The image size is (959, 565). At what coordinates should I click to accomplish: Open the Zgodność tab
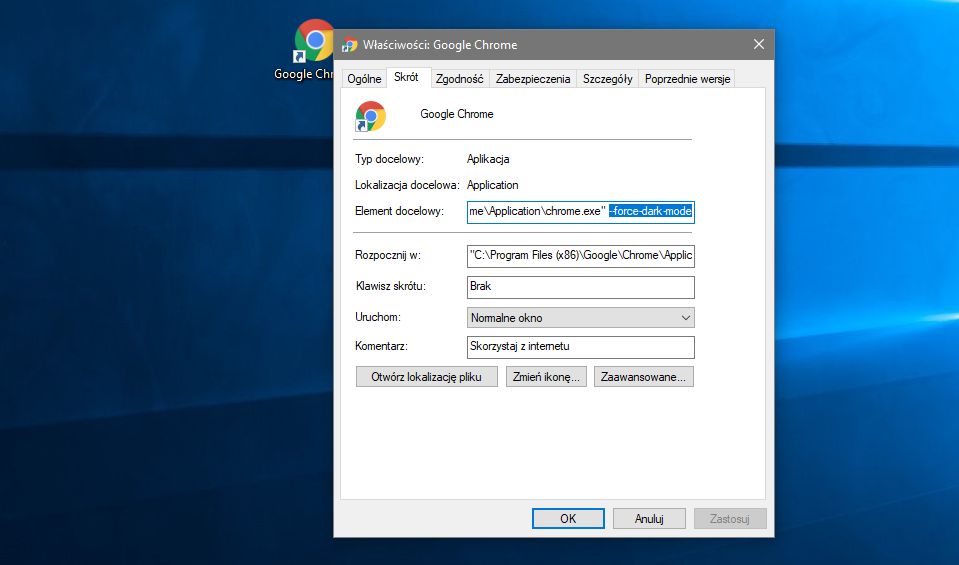click(459, 79)
